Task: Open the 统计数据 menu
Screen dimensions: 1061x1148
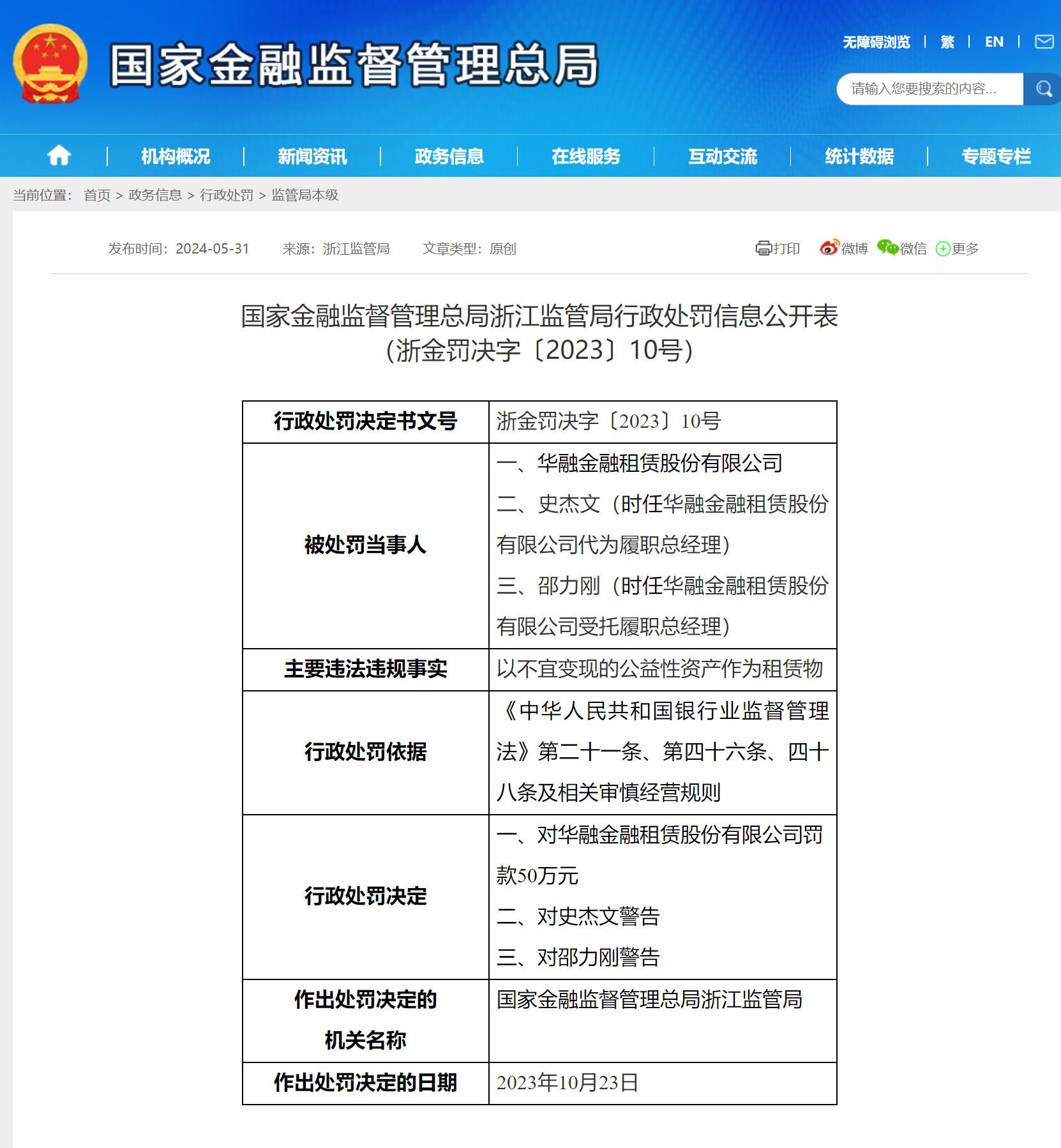Action: coord(859,156)
